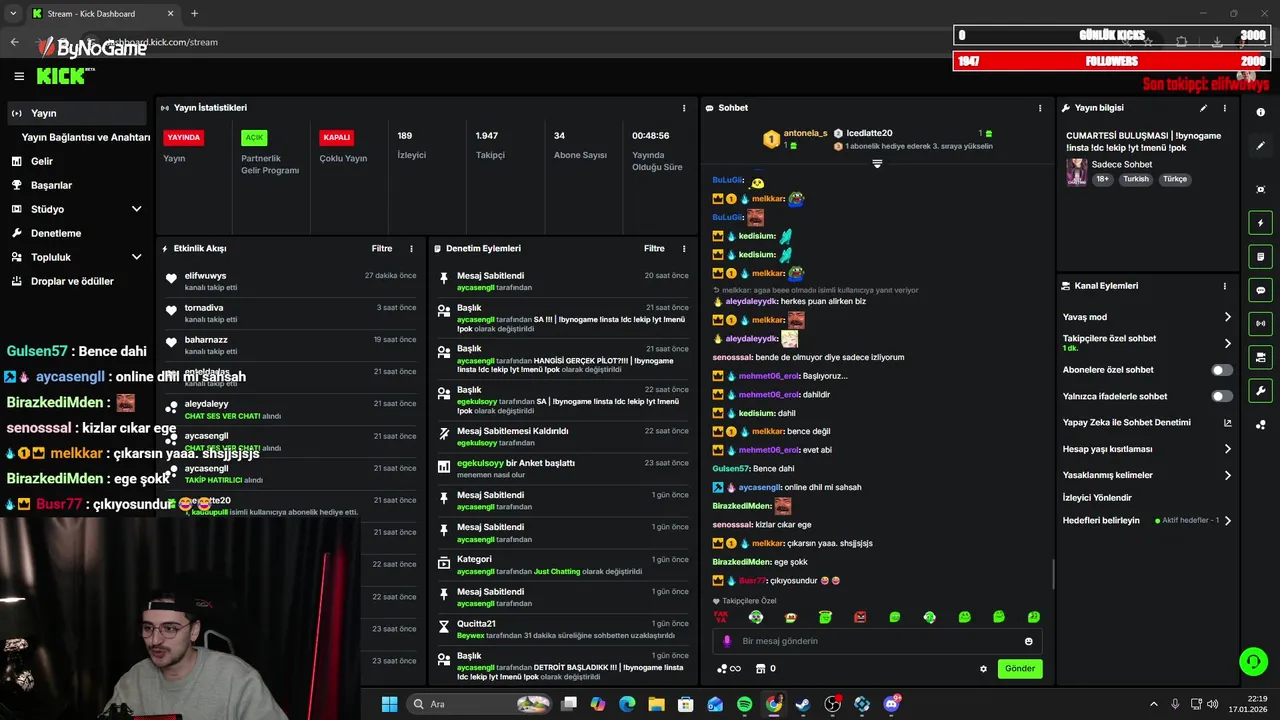1280x720 pixels.
Task: Select the focus frame icon in the right sidebar
Action: (1260, 189)
